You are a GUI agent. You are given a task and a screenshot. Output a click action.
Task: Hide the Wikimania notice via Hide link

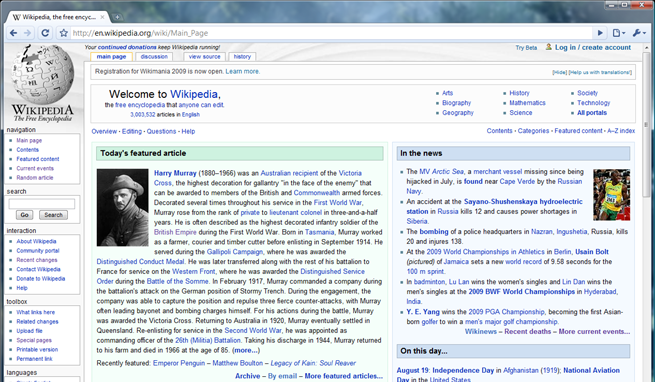[x=559, y=72]
